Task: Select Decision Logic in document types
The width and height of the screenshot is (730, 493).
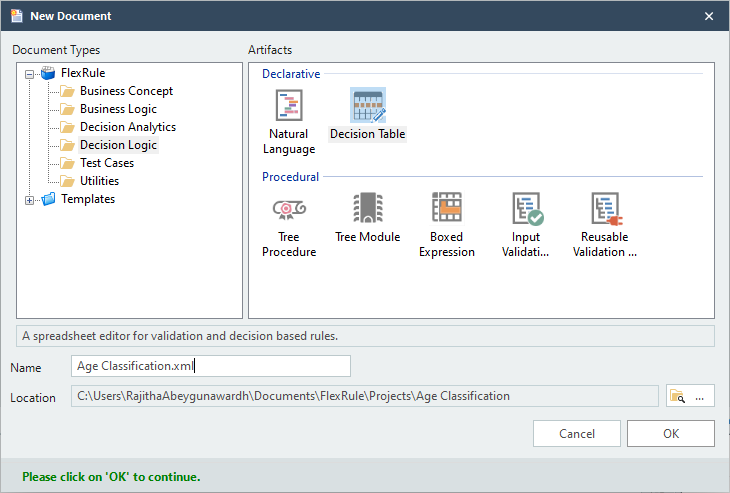Action: [118, 145]
